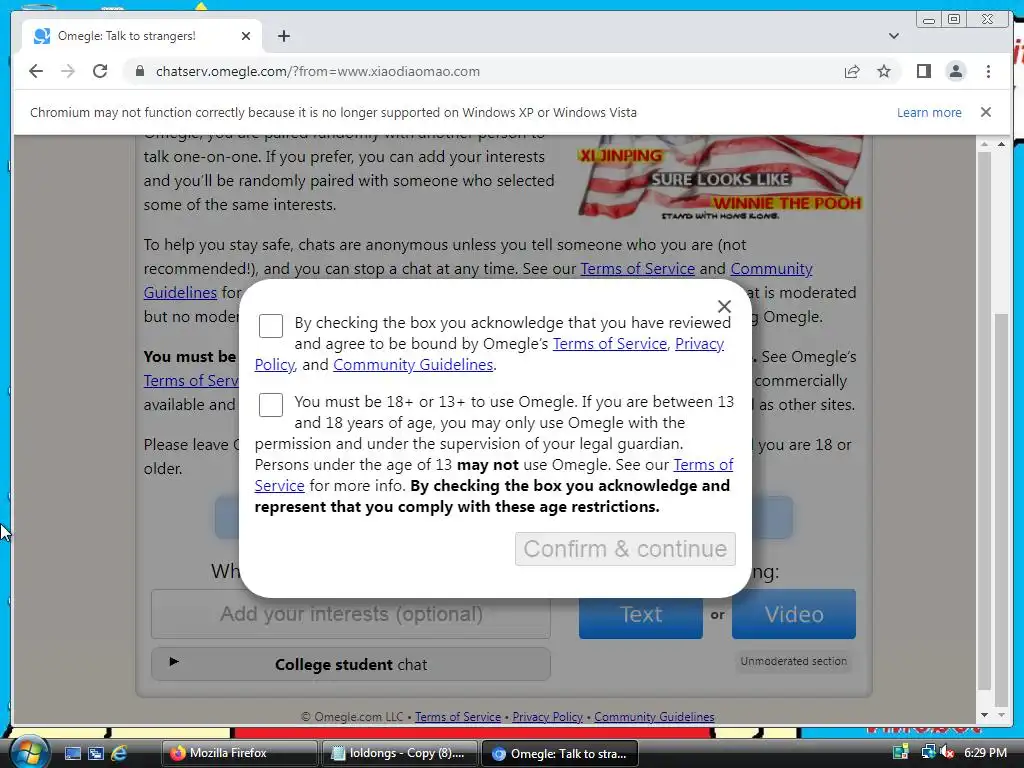
Task: Start a Video chat
Action: click(x=793, y=614)
